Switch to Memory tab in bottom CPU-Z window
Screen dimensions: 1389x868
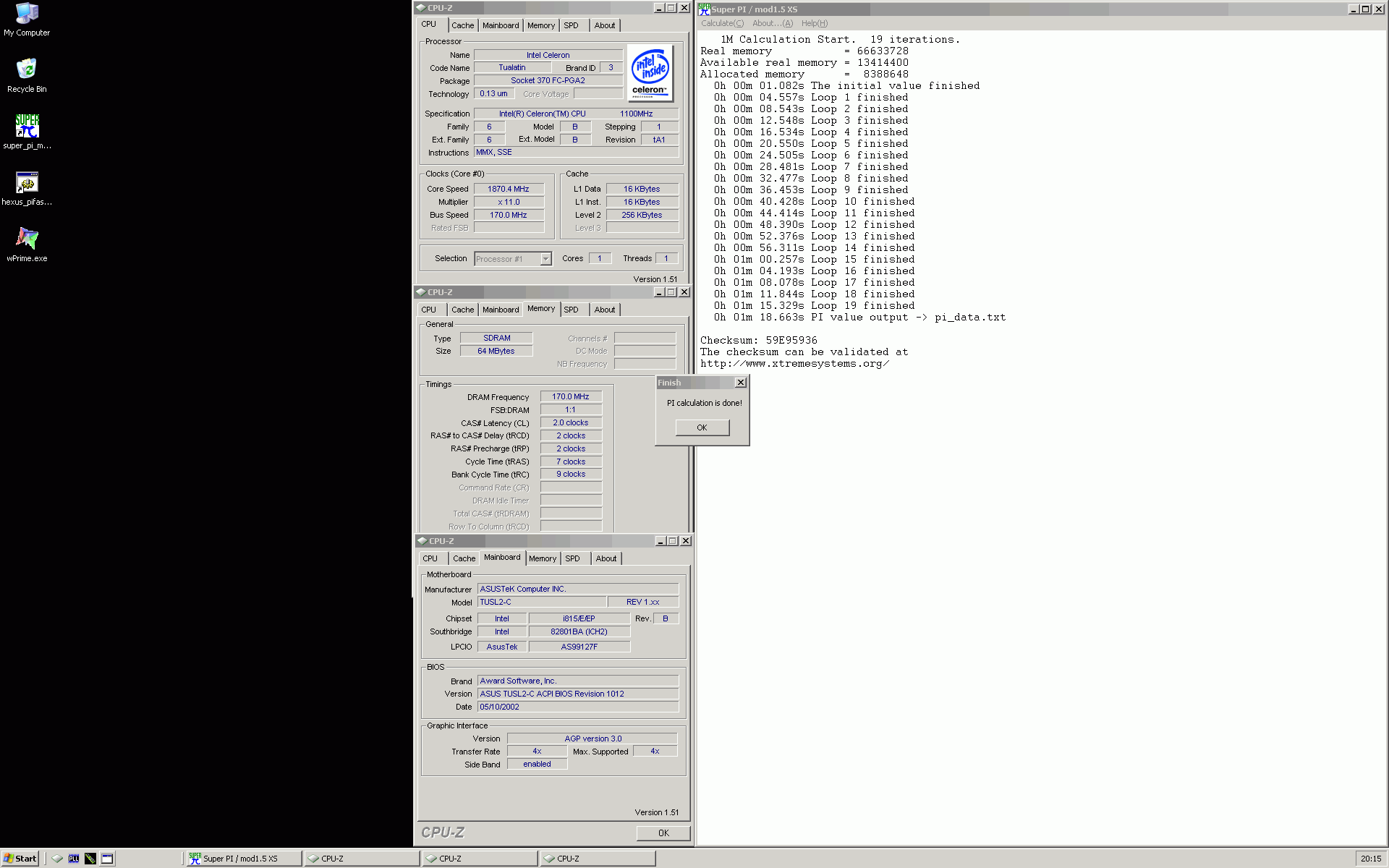coord(543,558)
